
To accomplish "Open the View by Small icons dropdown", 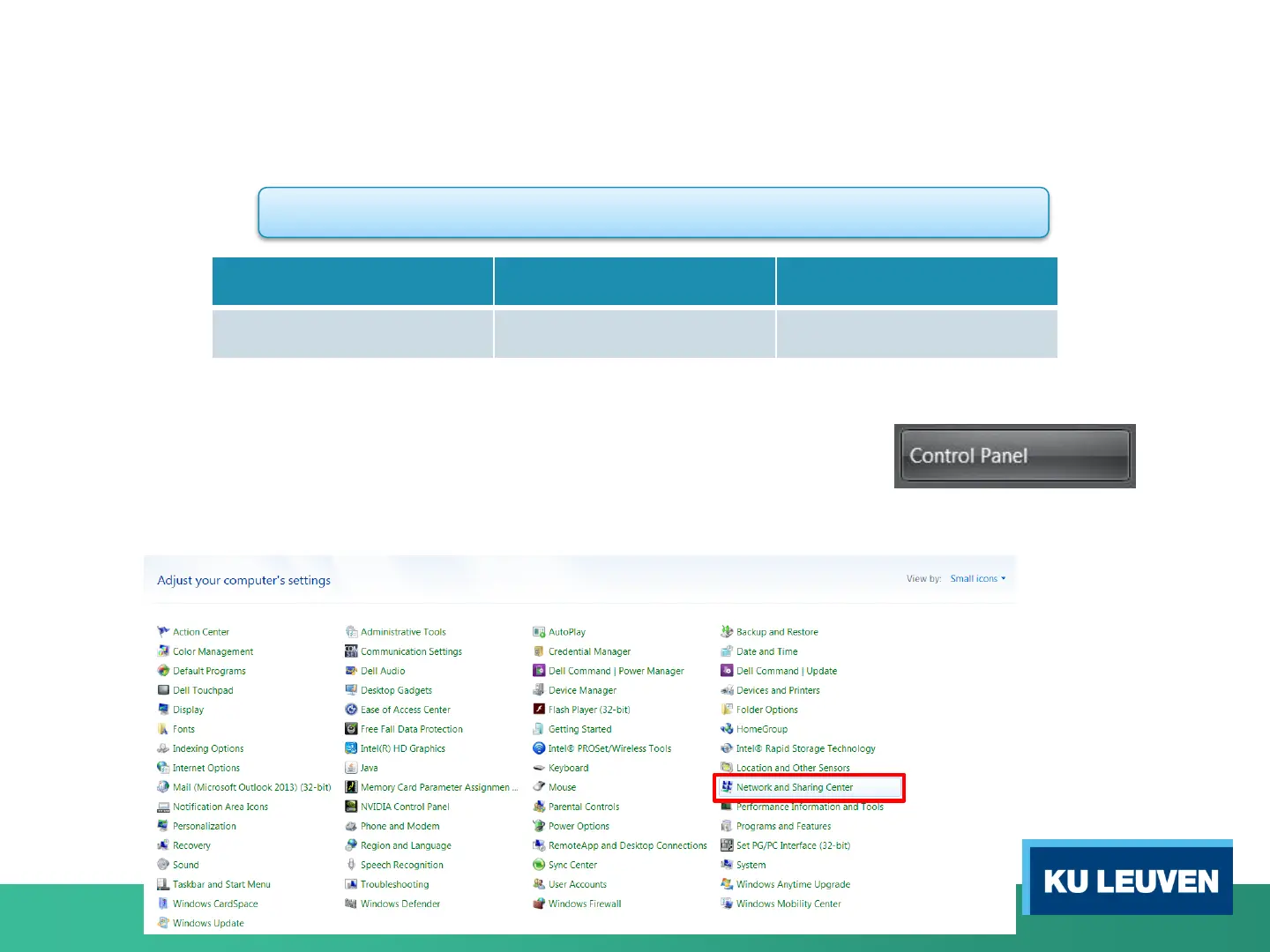I will pos(977,578).
